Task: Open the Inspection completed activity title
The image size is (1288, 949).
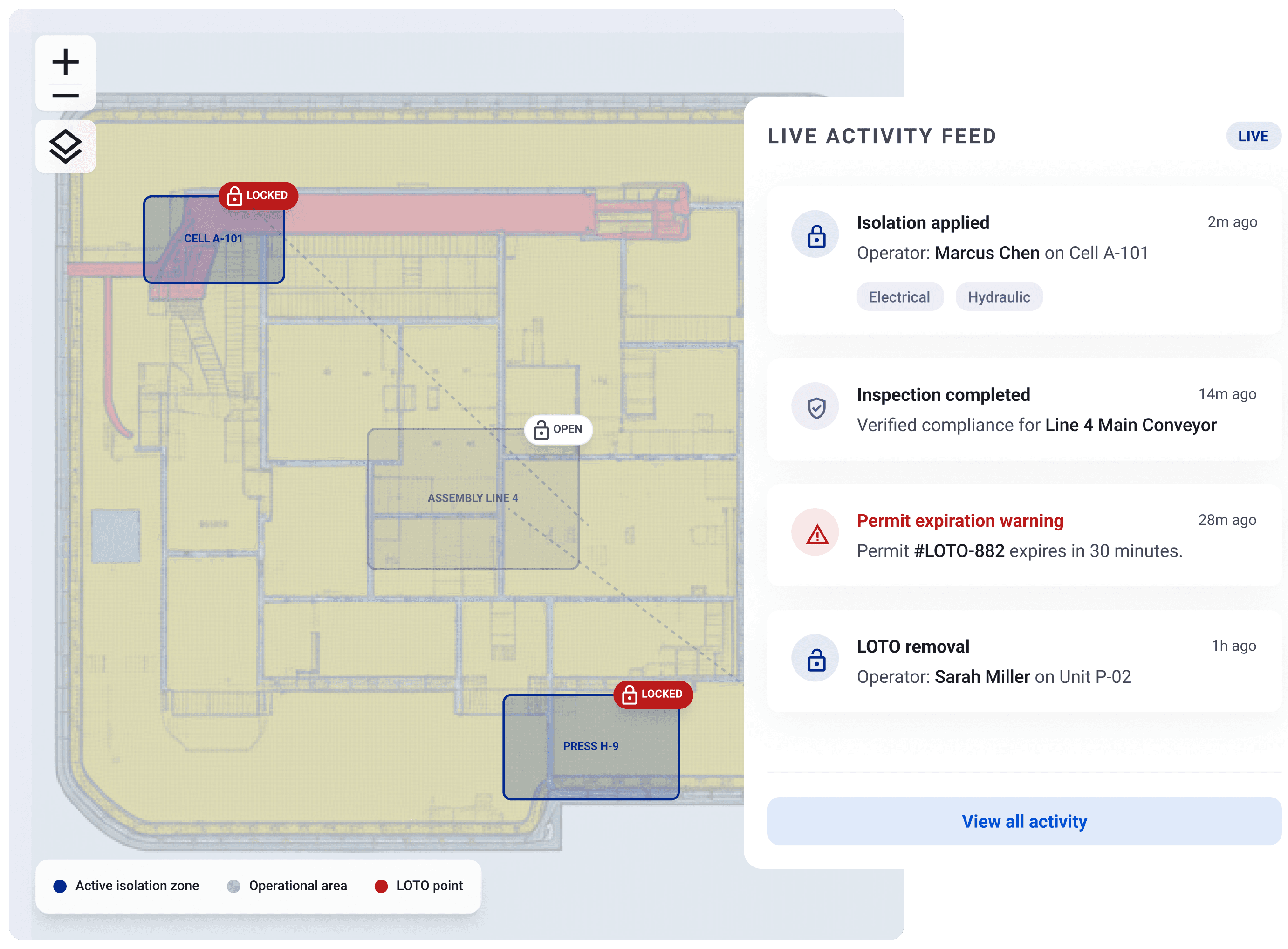Action: [943, 395]
